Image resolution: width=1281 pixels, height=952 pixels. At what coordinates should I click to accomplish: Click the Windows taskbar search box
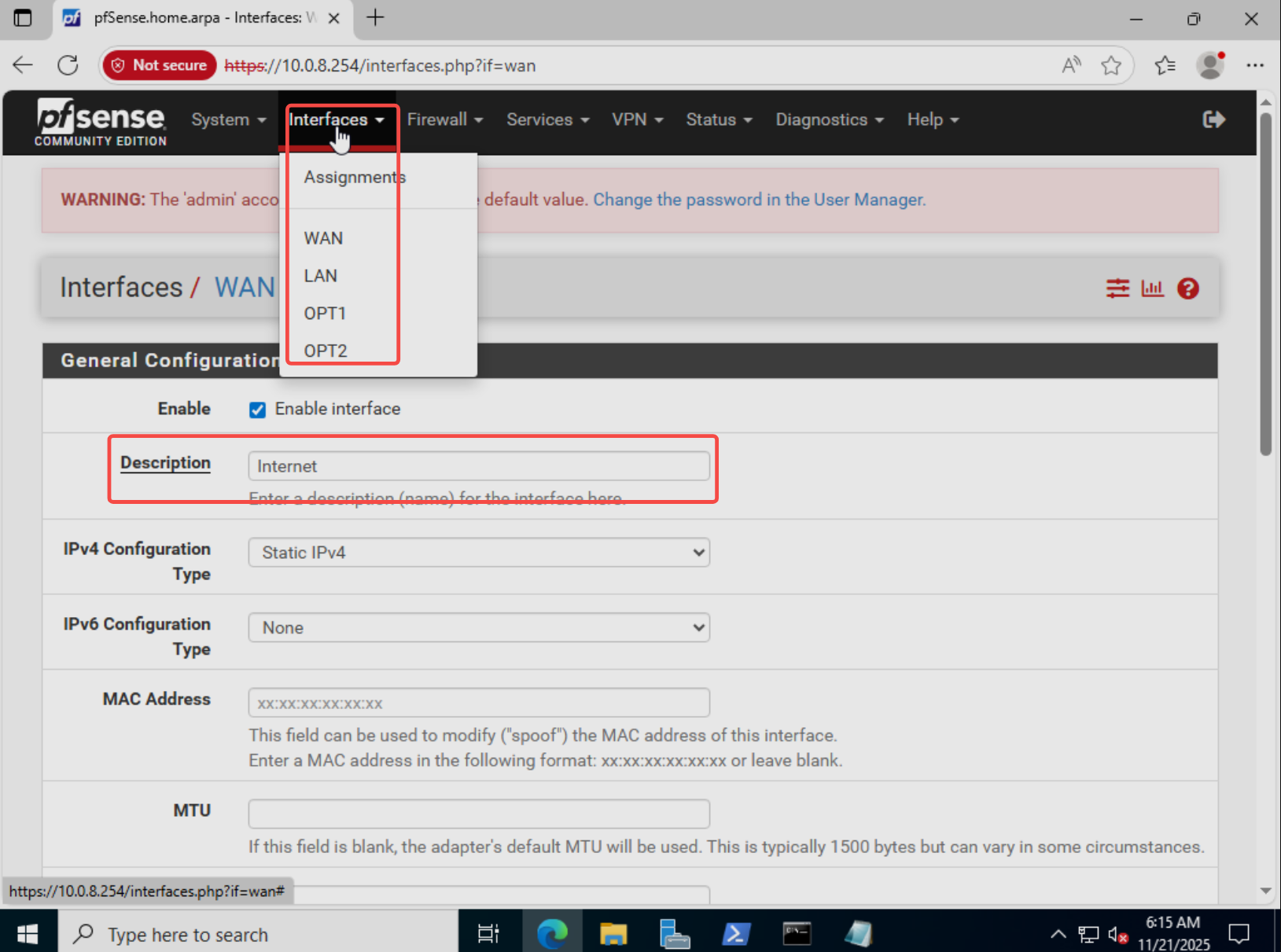pos(258,933)
